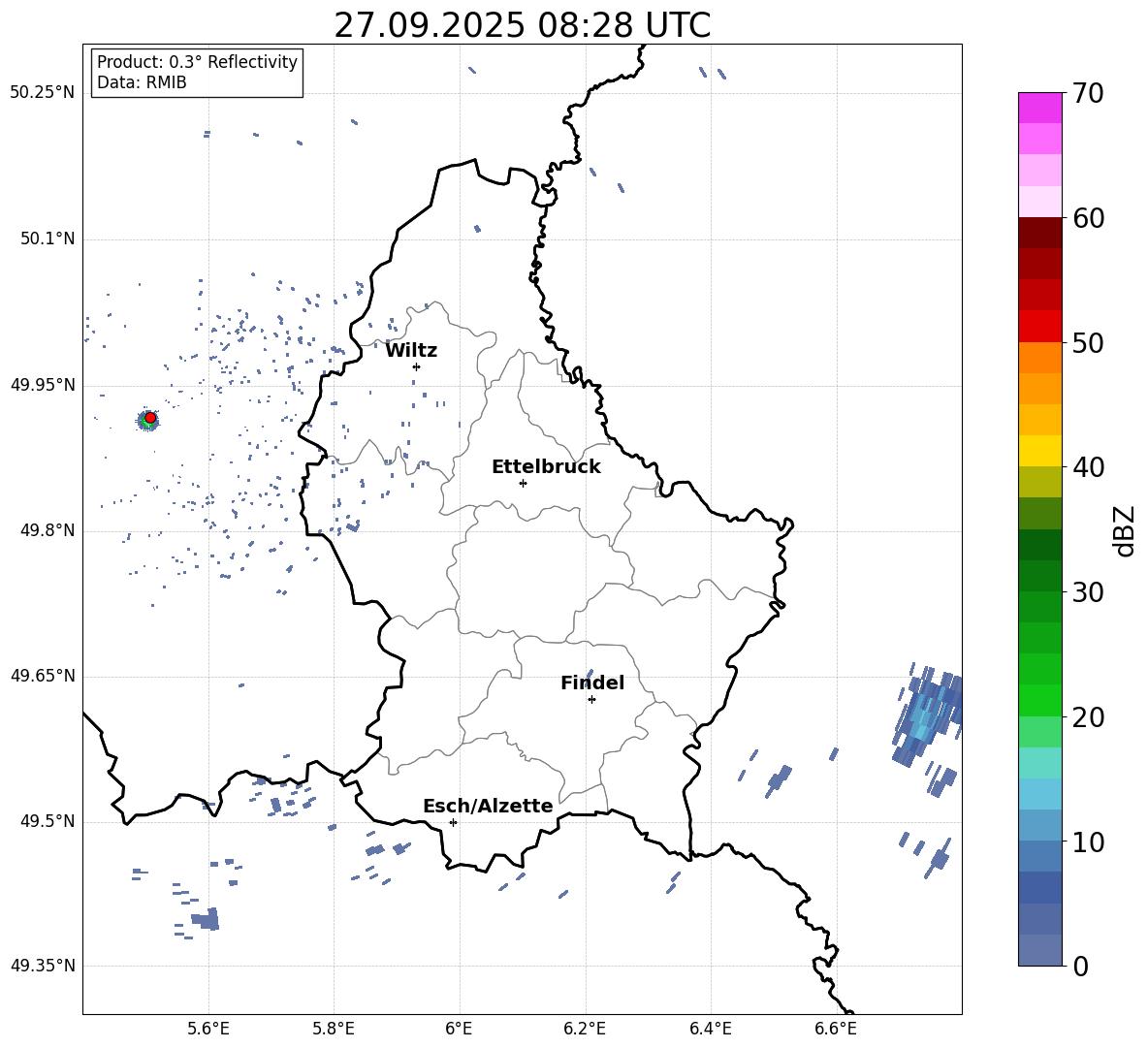
Task: Click the Esch/Alzette station cross marker
Action: [x=453, y=822]
